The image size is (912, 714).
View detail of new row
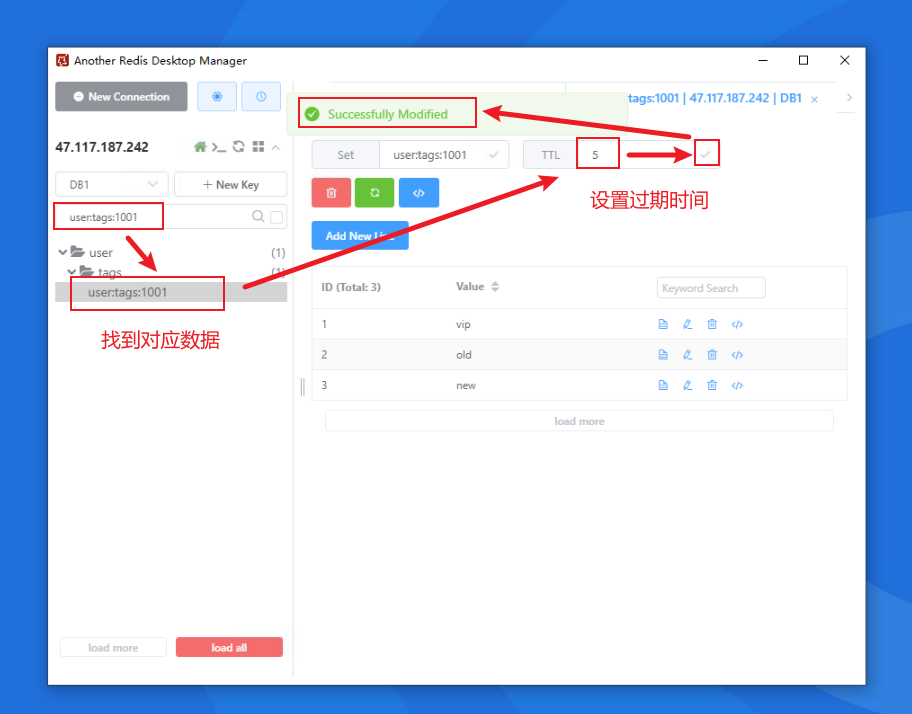pyautogui.click(x=663, y=385)
